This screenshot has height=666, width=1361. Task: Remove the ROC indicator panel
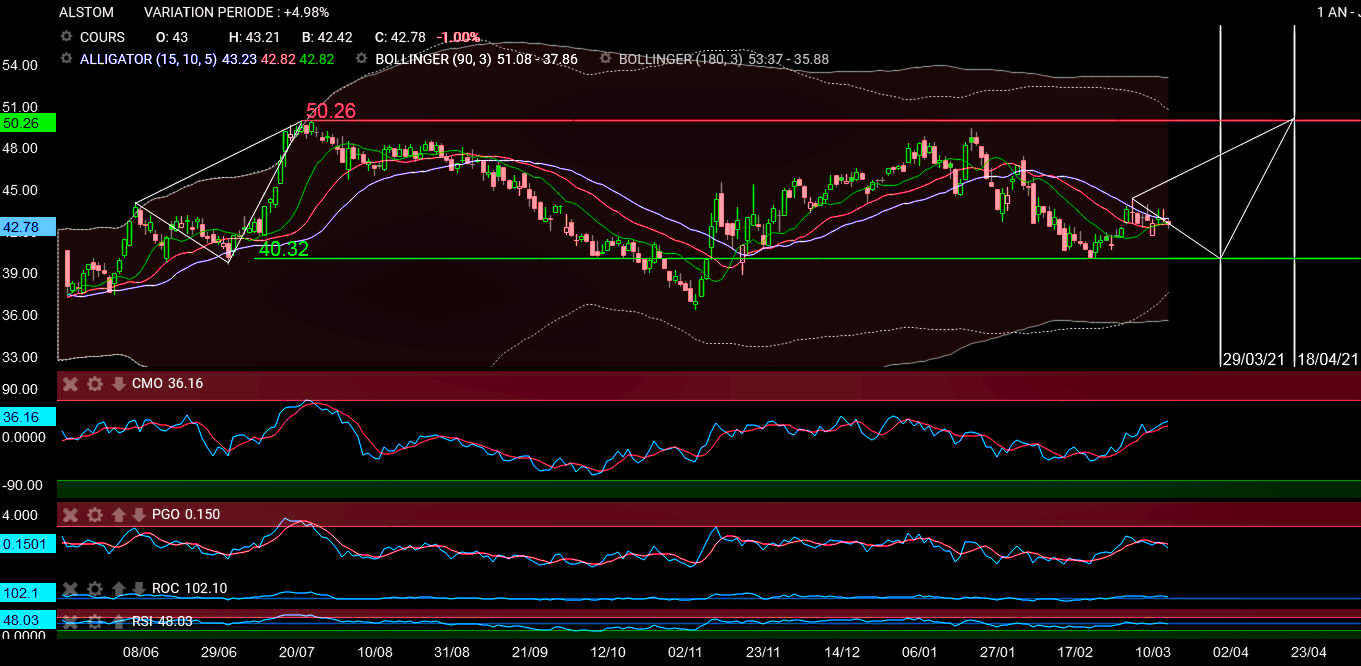click(71, 588)
